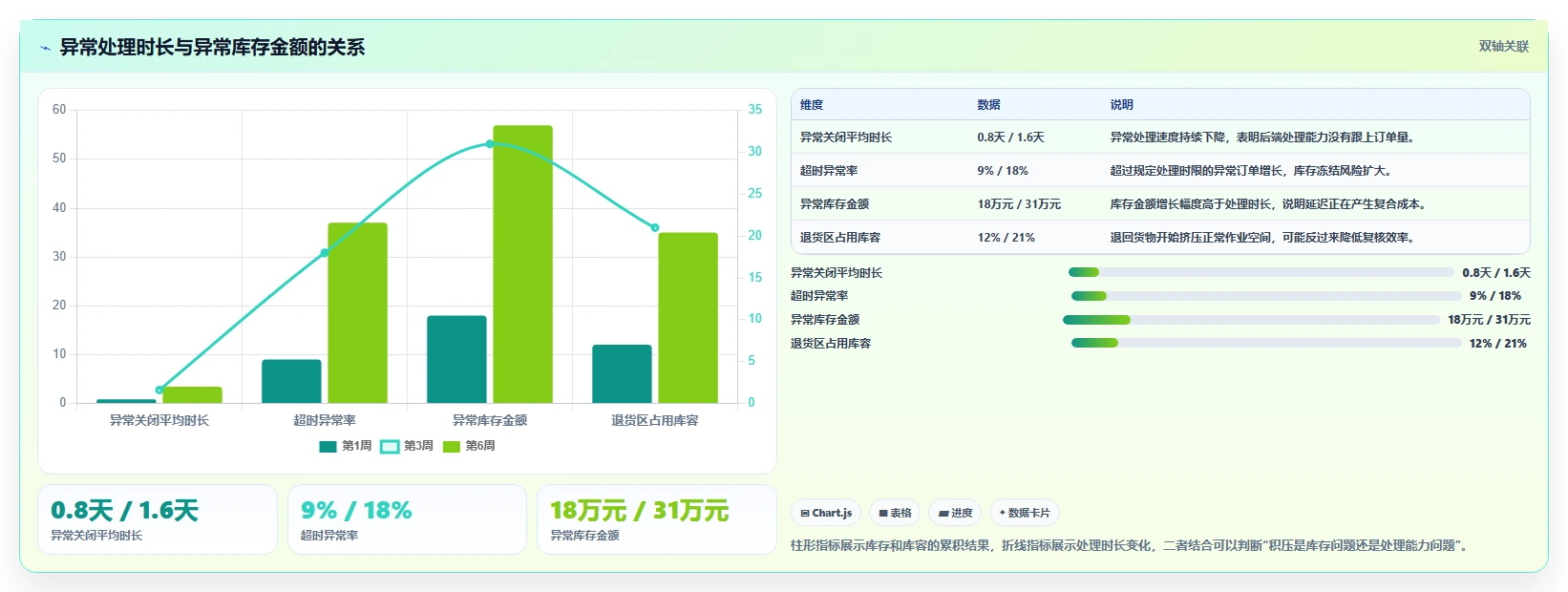Click the 说明 column header
This screenshot has width=1568, height=592.
(x=1121, y=105)
